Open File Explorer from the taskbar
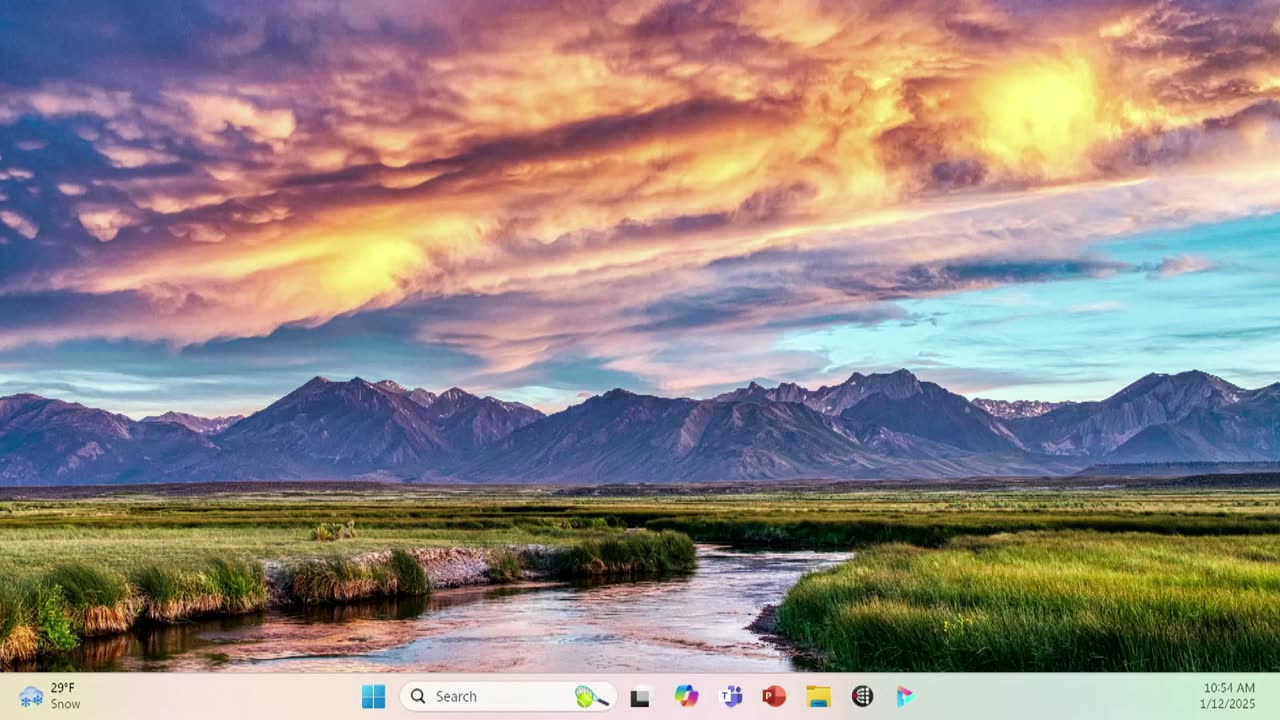Viewport: 1280px width, 720px height. (x=818, y=696)
